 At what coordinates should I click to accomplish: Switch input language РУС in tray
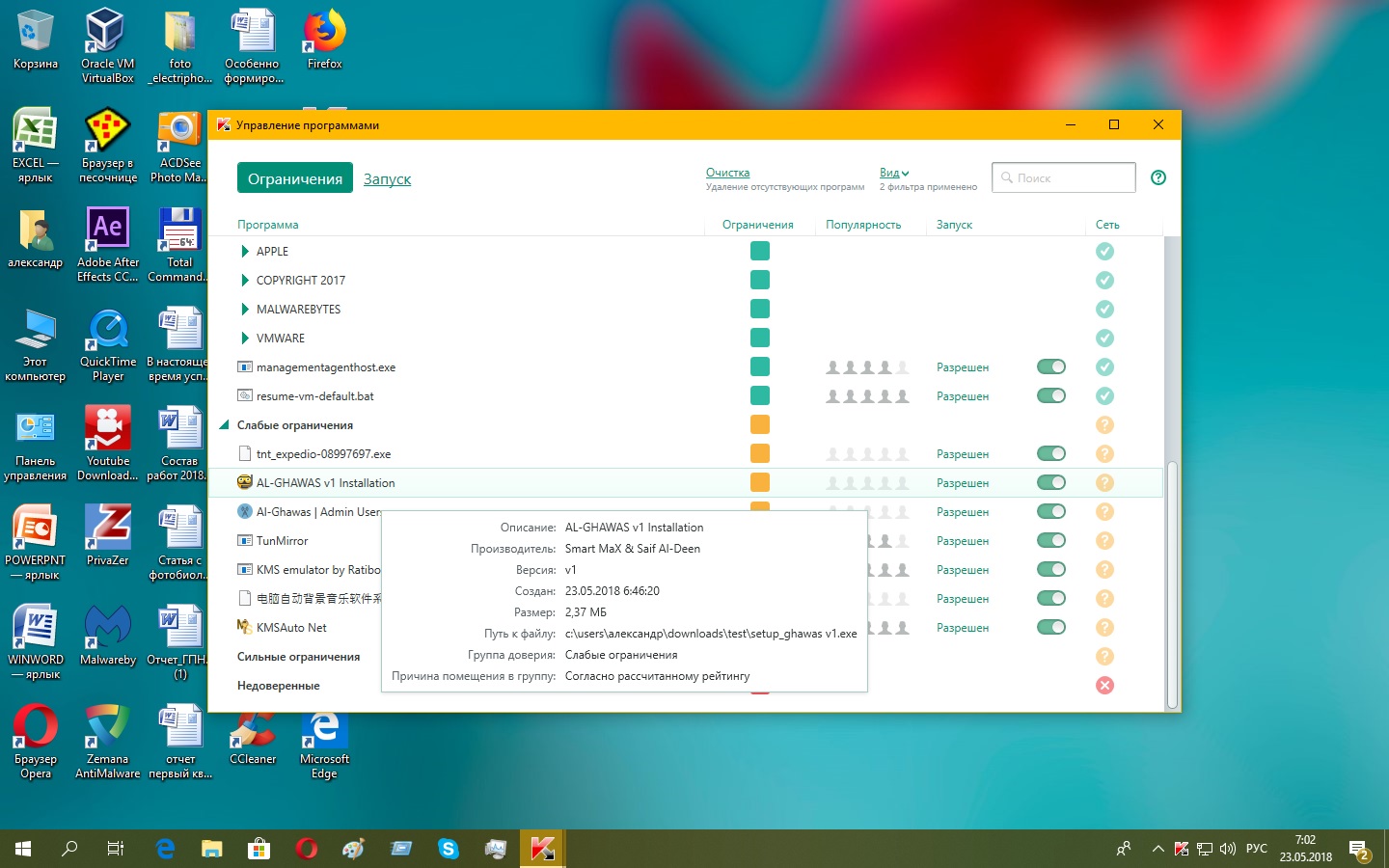point(1256,849)
